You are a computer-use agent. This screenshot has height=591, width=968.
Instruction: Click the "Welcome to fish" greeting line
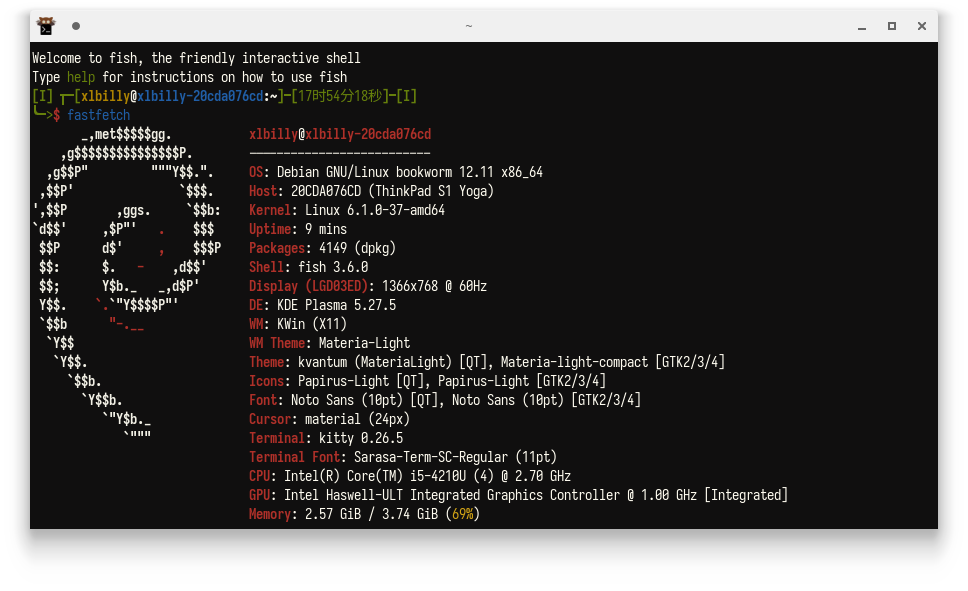(x=196, y=58)
